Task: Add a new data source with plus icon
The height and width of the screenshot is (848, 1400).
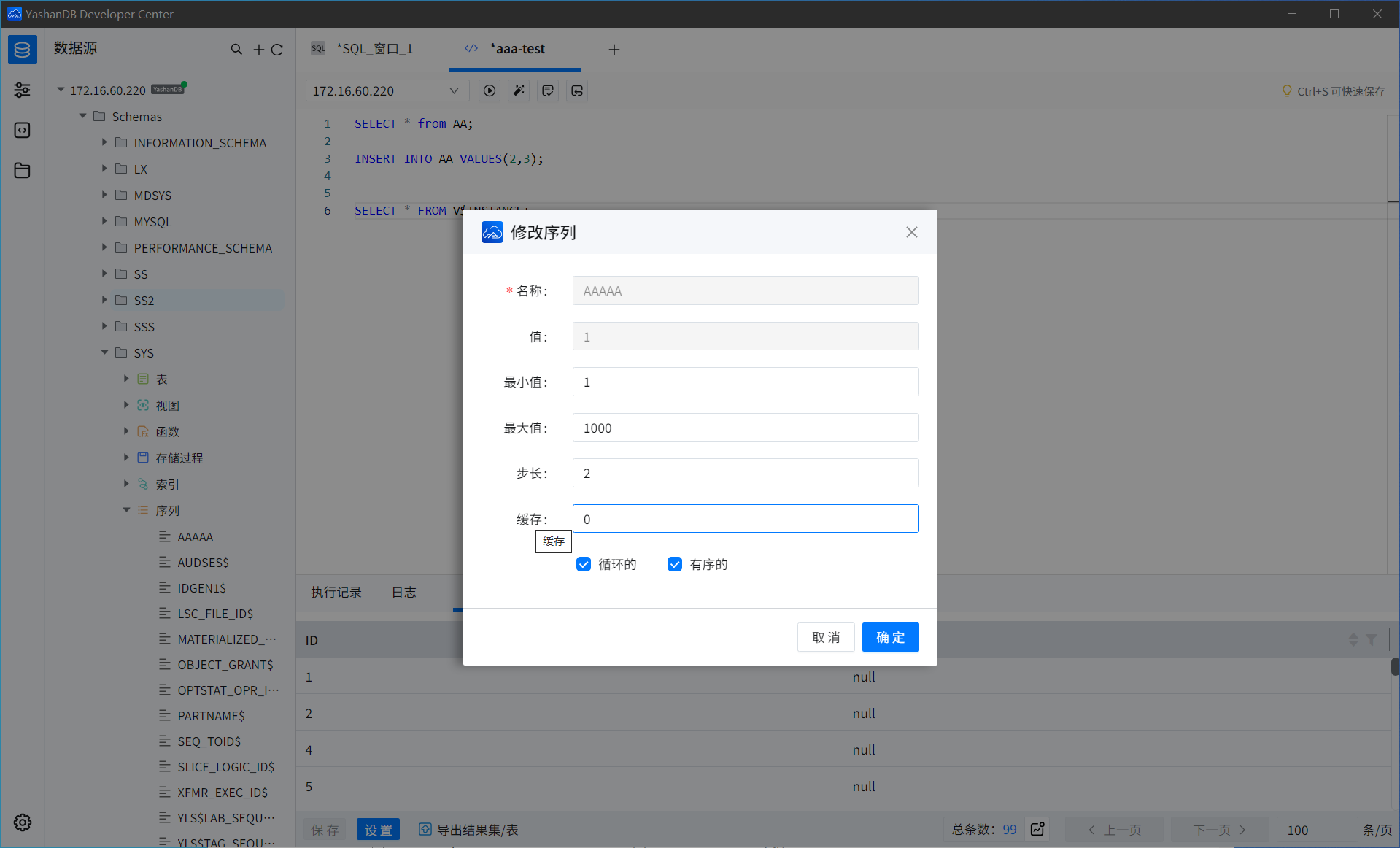Action: 258,49
